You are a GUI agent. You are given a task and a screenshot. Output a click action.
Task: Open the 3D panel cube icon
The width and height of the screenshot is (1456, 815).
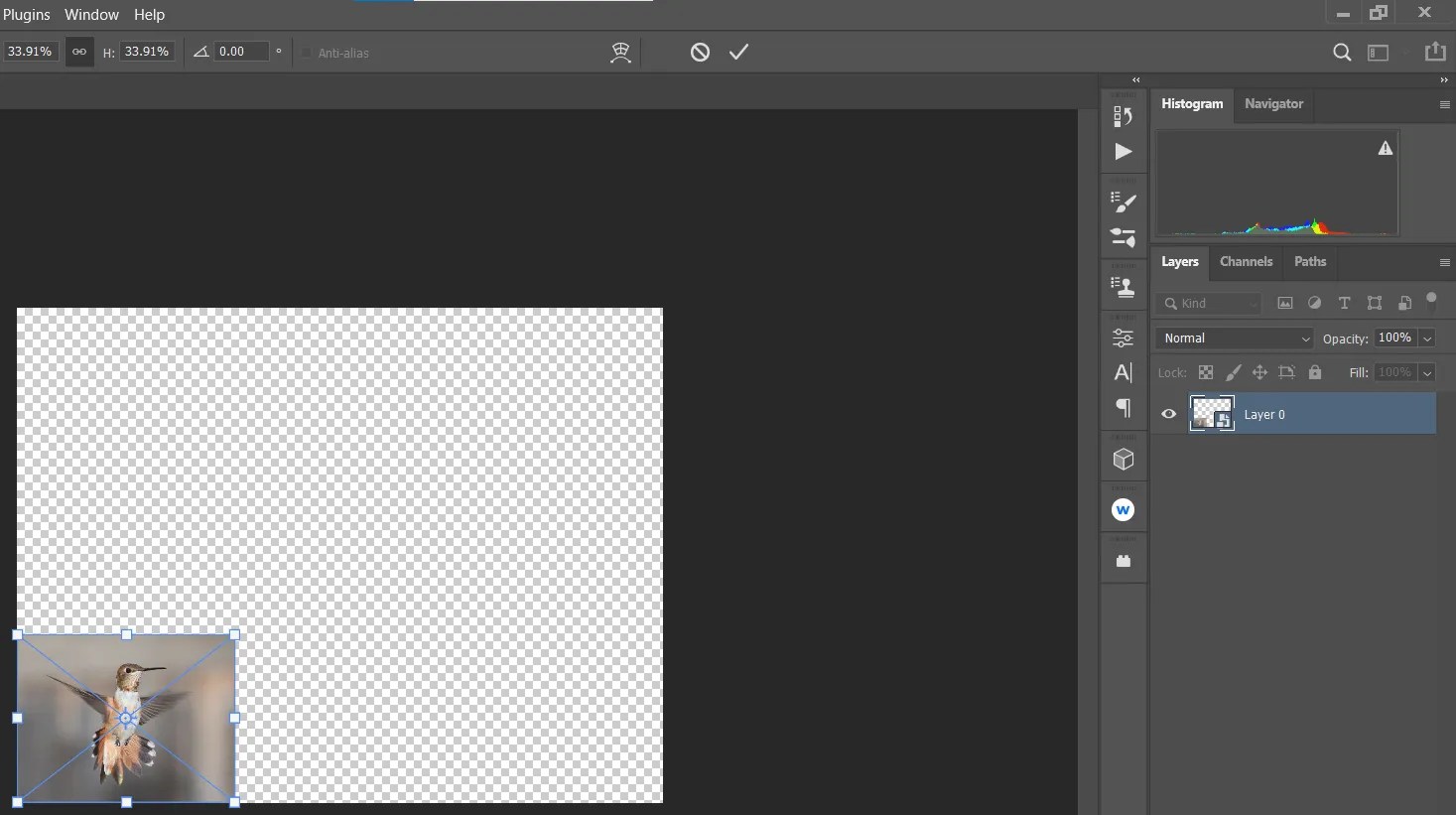coord(1123,458)
